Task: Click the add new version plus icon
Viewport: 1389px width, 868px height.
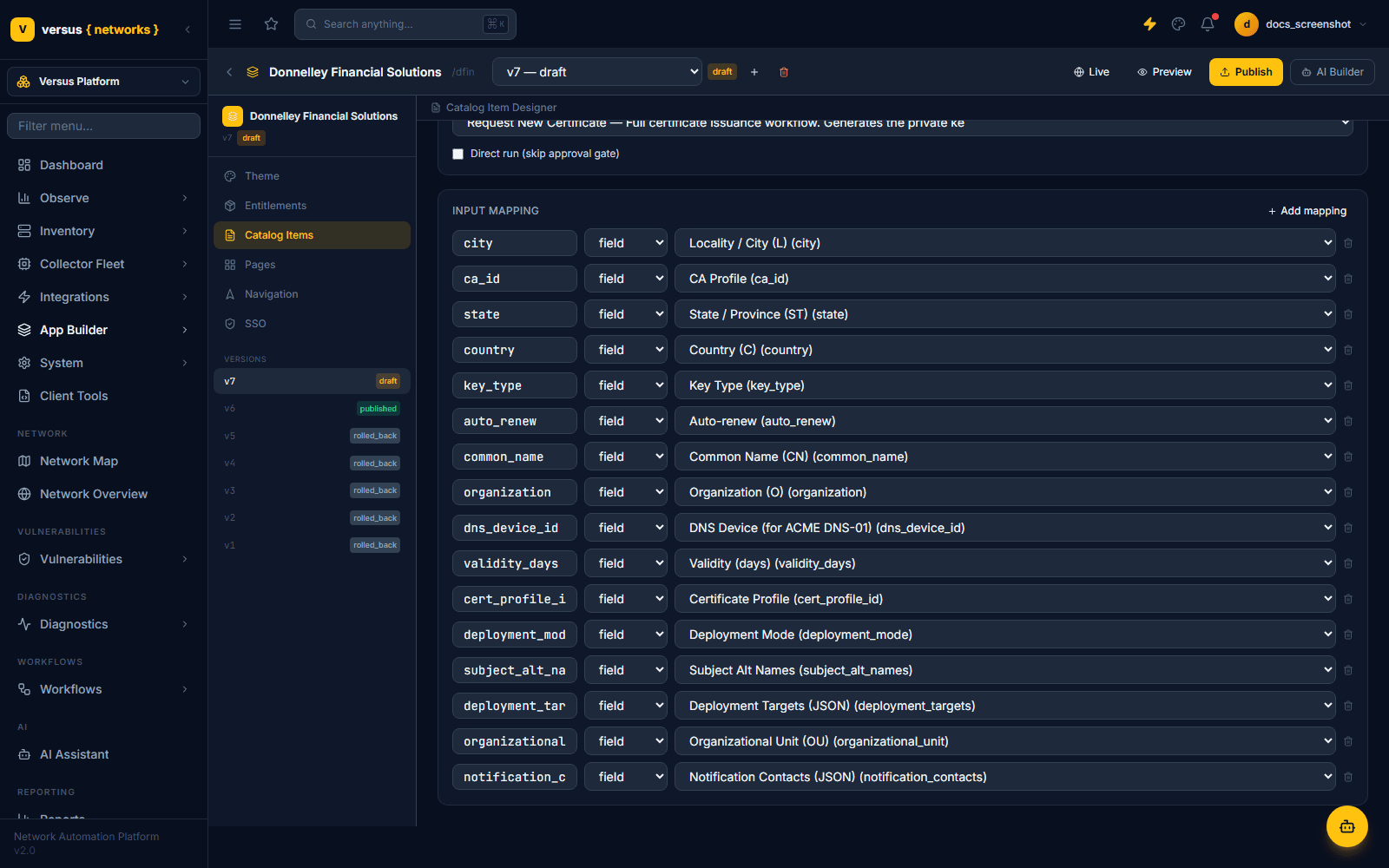Action: (754, 72)
